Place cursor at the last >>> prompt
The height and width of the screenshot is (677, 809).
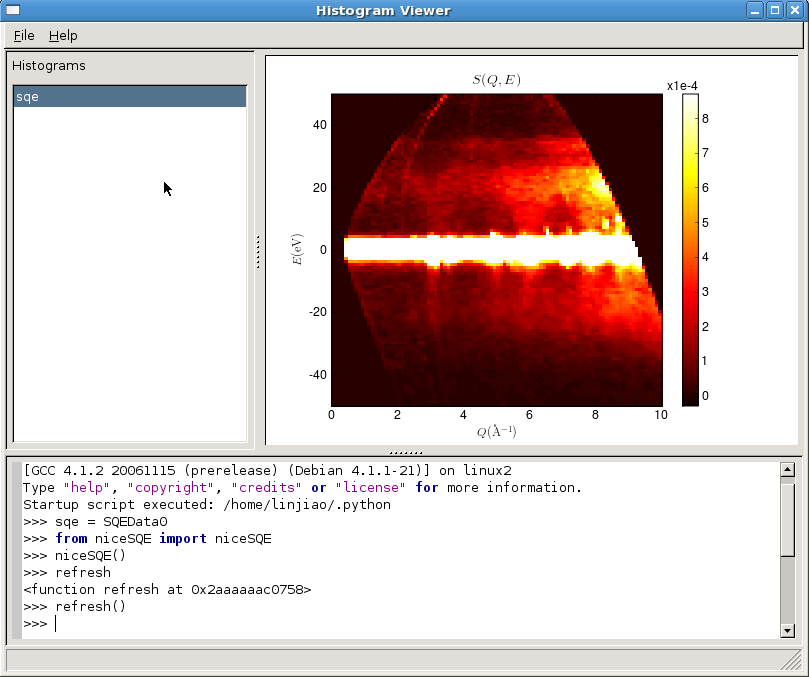coord(56,624)
